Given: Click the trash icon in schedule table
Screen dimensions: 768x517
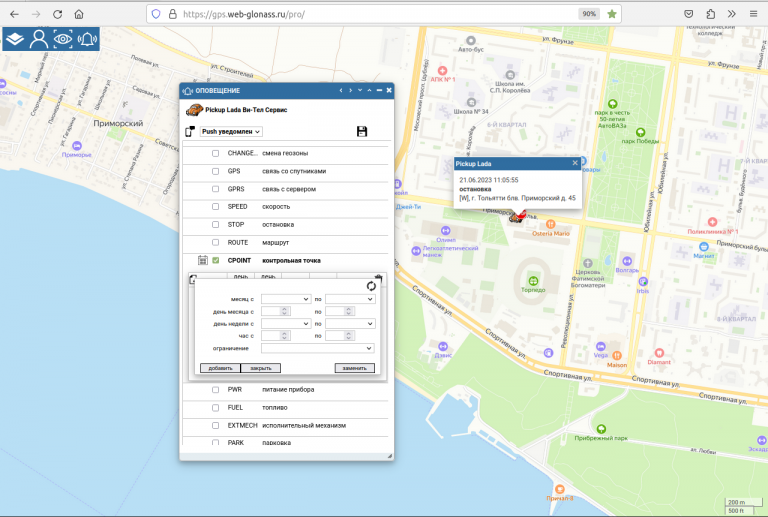Looking at the screenshot, I should pos(378,278).
